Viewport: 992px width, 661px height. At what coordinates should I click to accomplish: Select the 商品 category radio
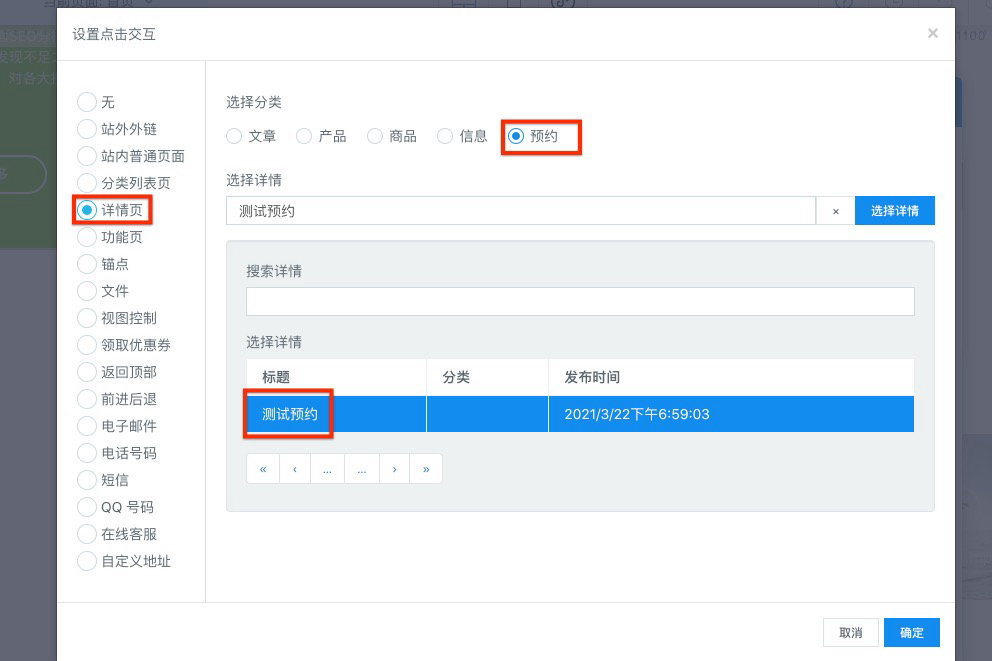point(375,136)
